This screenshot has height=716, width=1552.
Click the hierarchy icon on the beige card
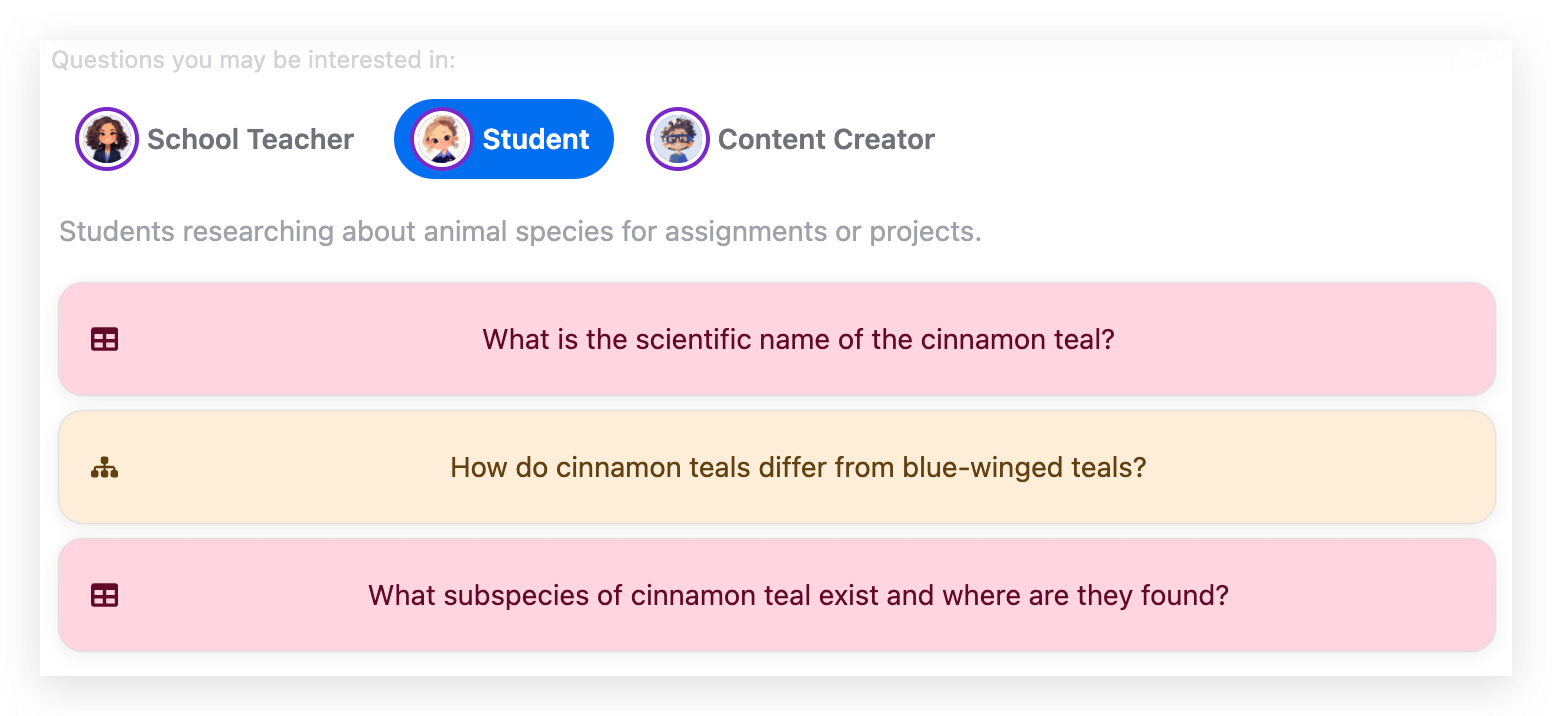(x=105, y=467)
